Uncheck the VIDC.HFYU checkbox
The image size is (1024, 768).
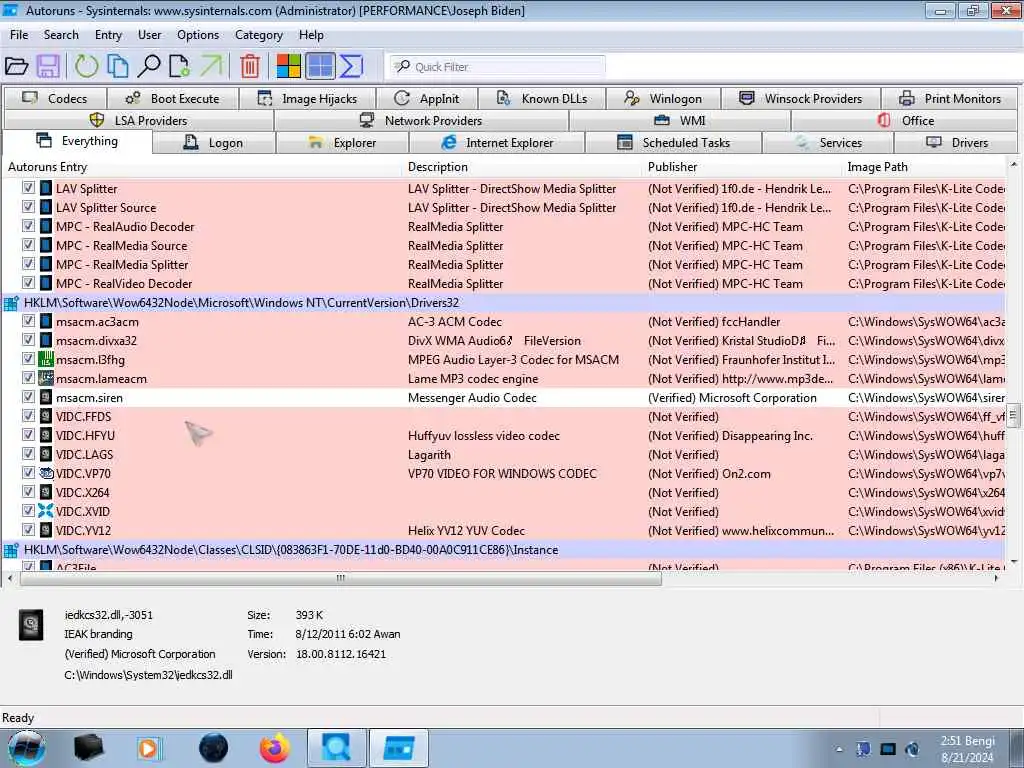(28, 434)
